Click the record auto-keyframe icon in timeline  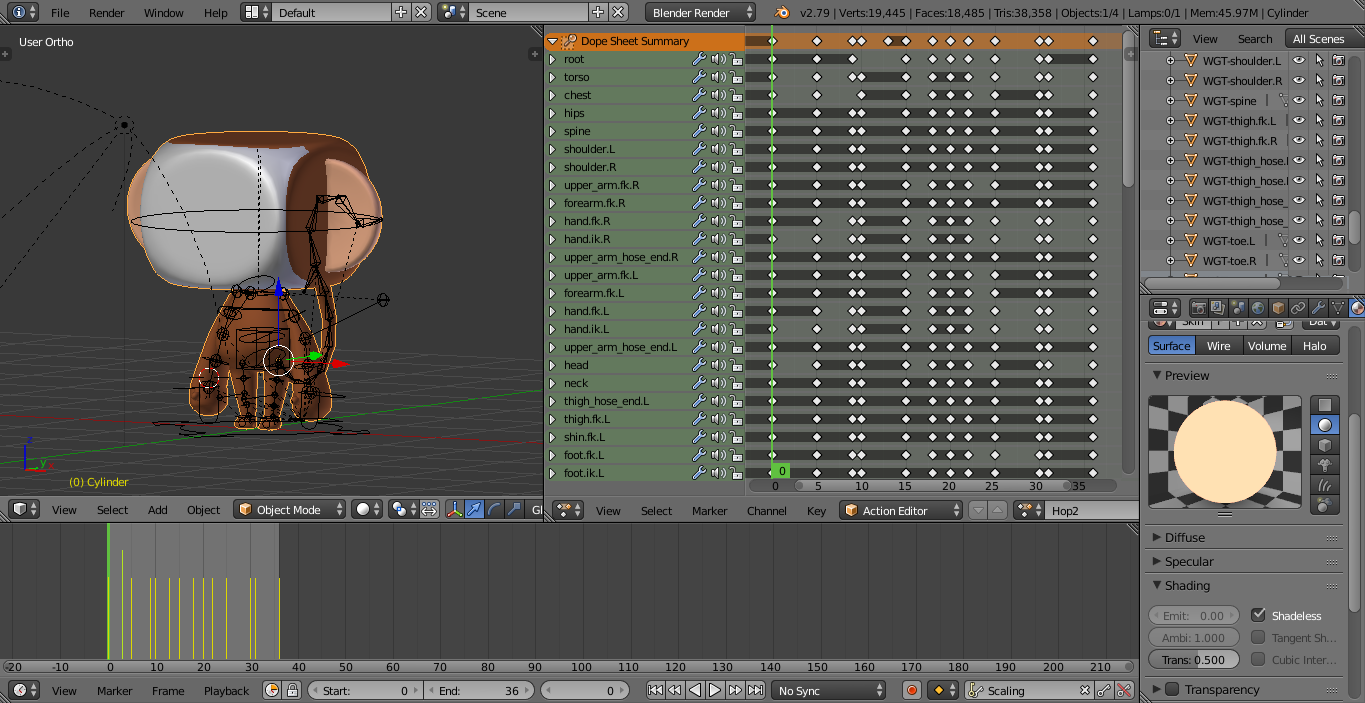pos(910,690)
